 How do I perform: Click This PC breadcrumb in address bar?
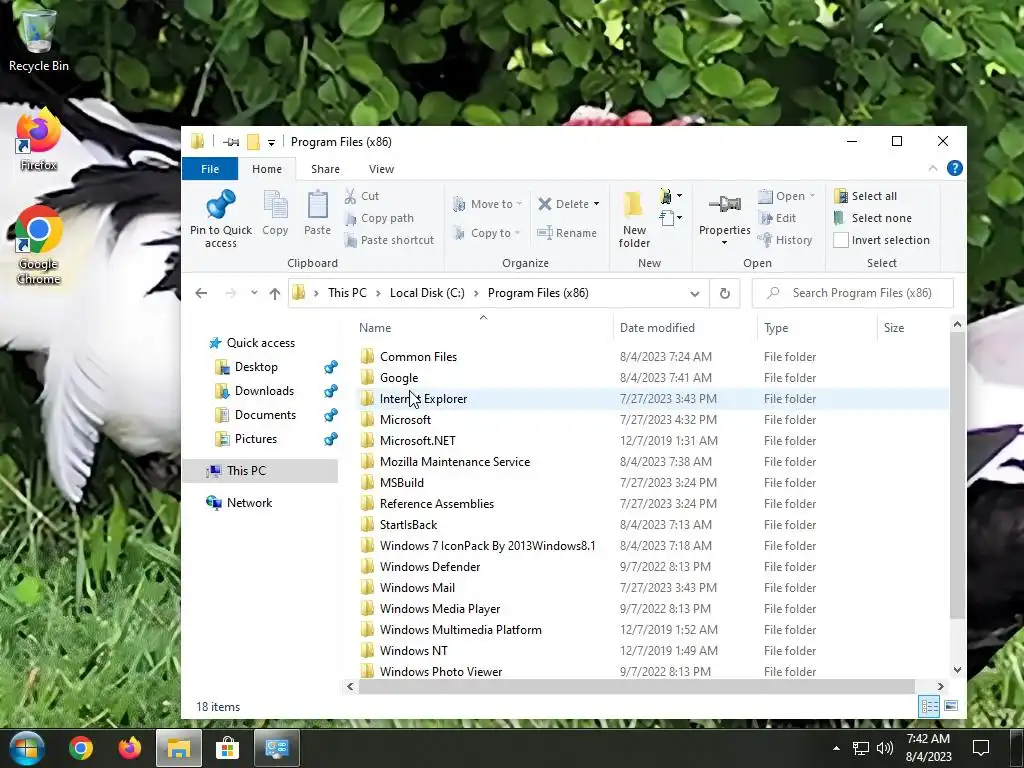tap(347, 293)
